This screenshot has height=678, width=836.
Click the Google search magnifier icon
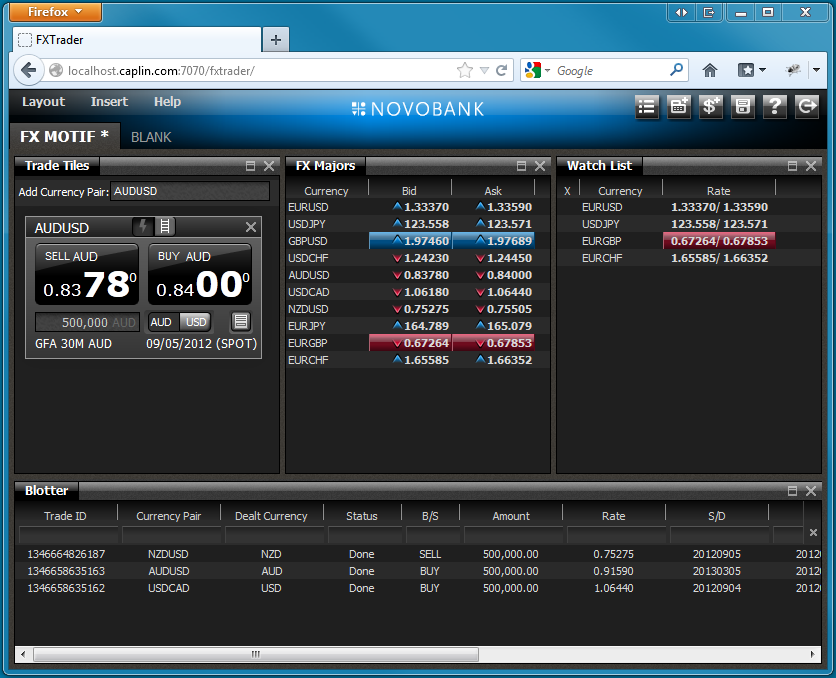point(676,70)
